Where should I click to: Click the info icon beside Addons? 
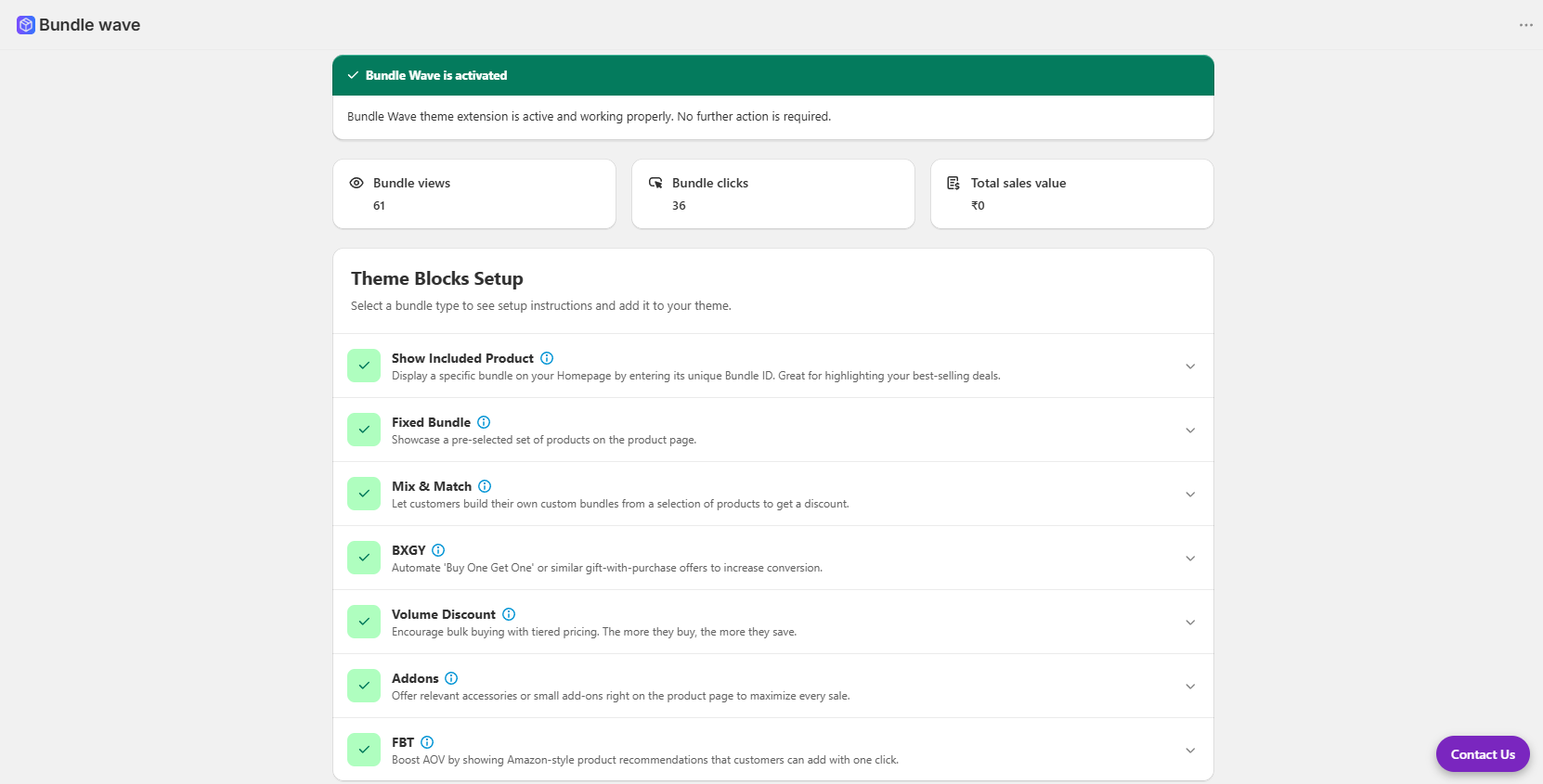451,678
